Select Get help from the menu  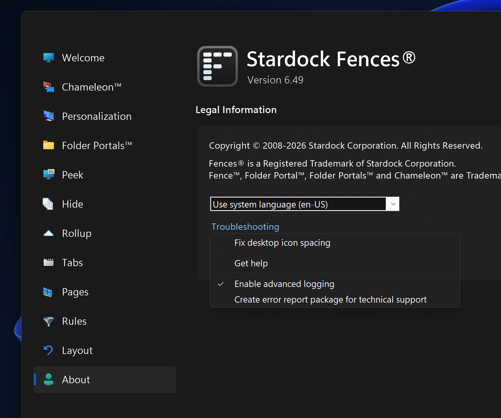(x=335, y=263)
